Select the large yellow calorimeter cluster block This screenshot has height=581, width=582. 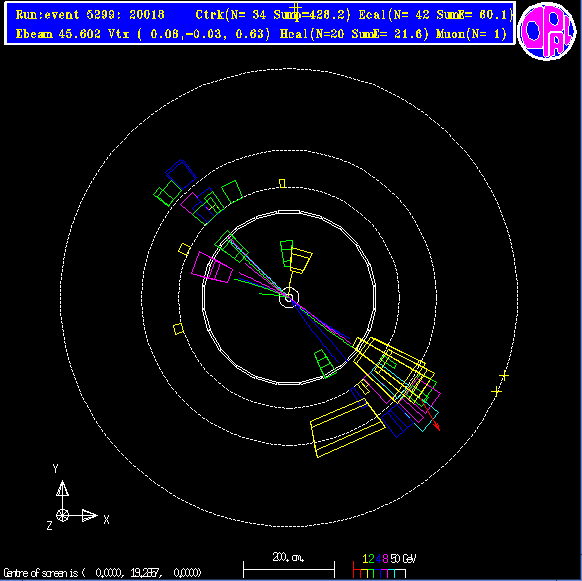347,428
